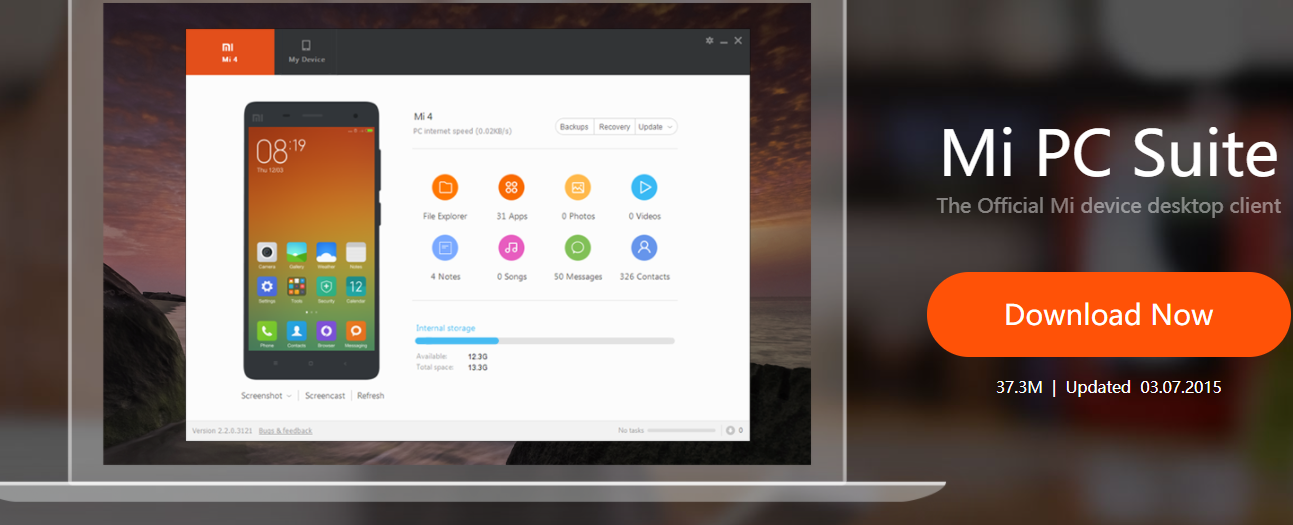Open the 50 Messages icon
This screenshot has height=525, width=1293.
(578, 247)
